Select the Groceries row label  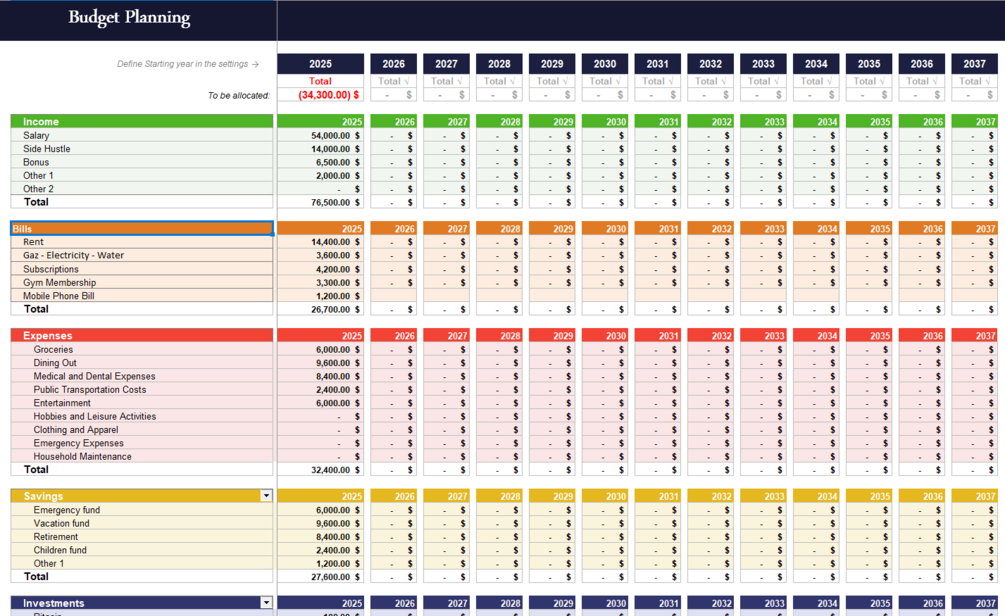click(53, 349)
